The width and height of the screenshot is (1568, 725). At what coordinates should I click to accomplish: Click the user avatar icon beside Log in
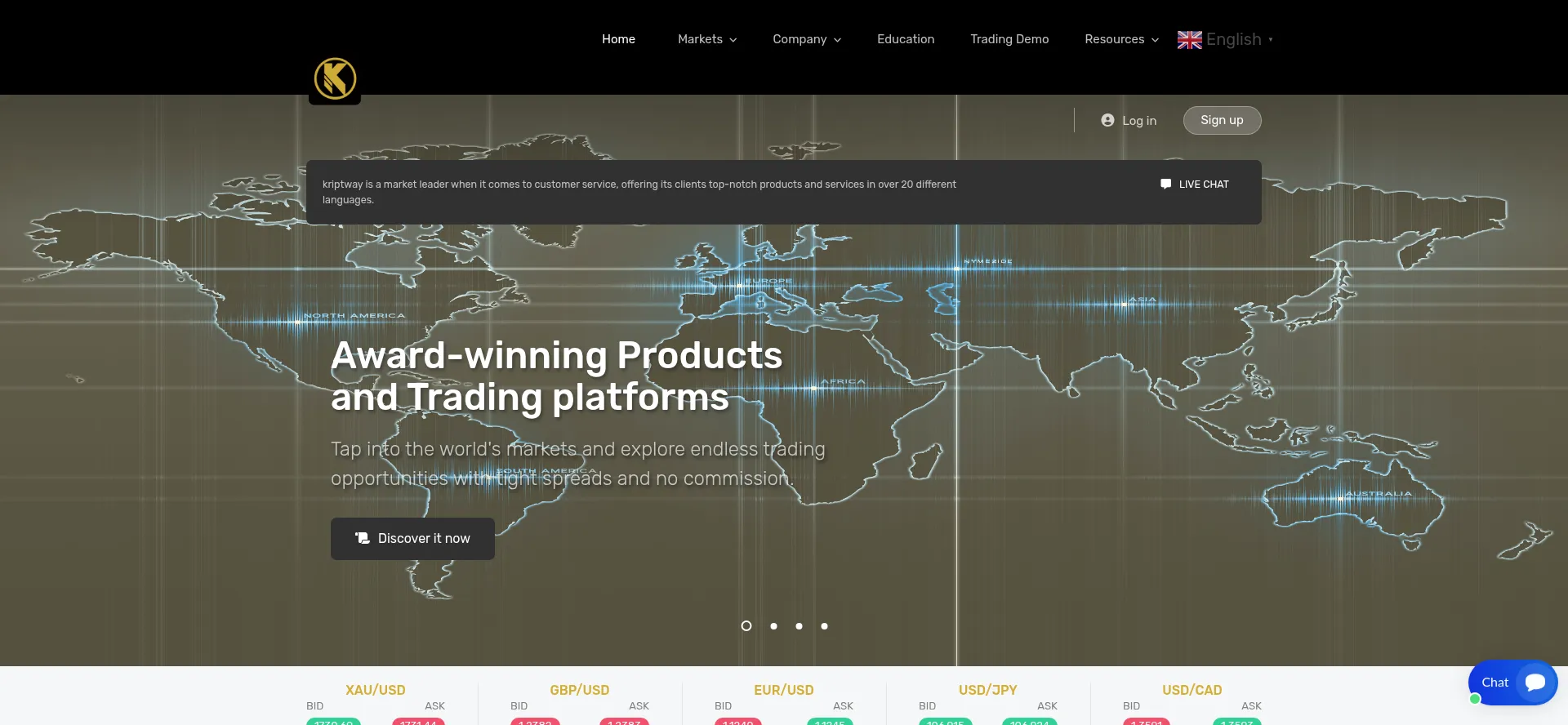(1107, 120)
